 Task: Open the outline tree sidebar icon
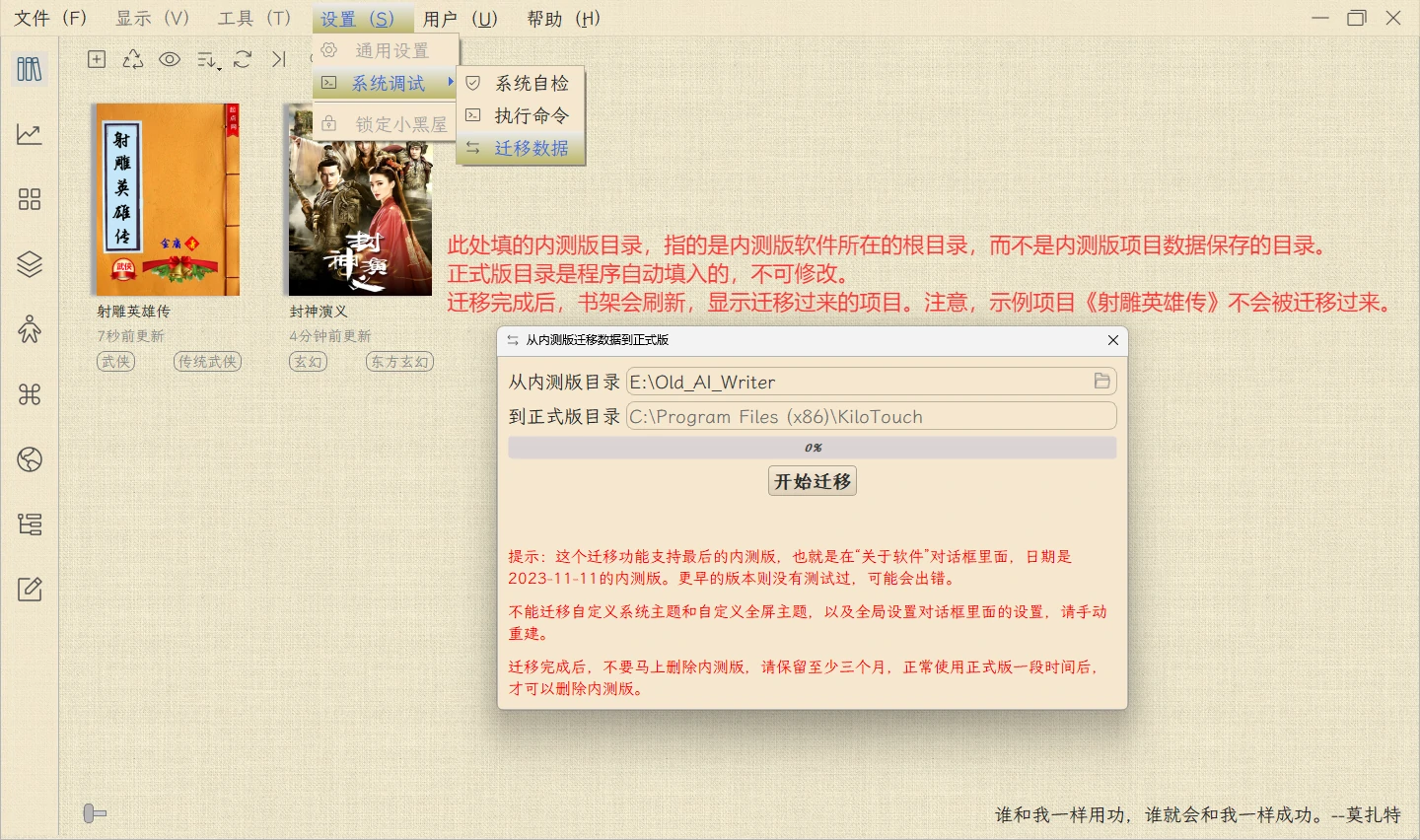[x=30, y=525]
